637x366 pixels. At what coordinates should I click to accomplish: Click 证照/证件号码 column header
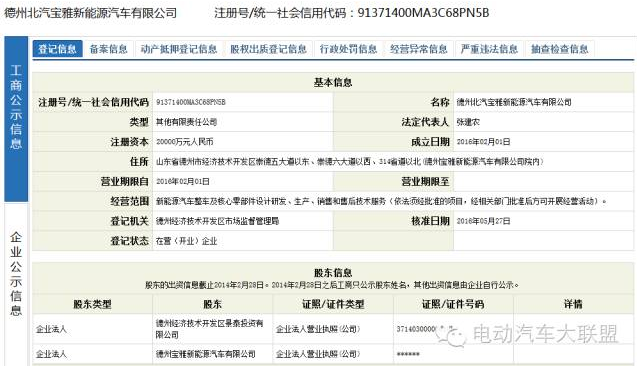(x=453, y=304)
